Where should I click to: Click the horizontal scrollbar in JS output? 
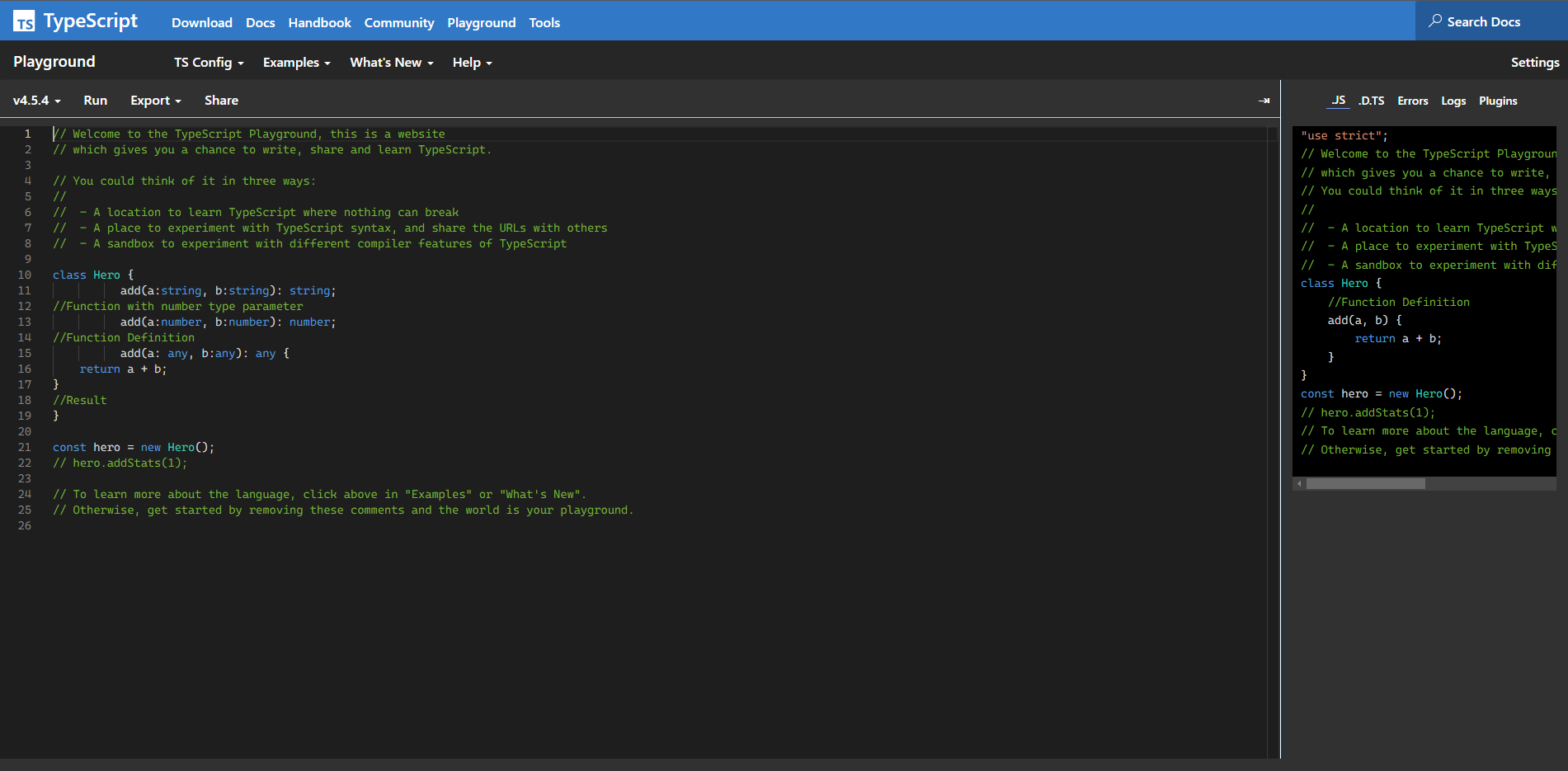pyautogui.click(x=1366, y=484)
